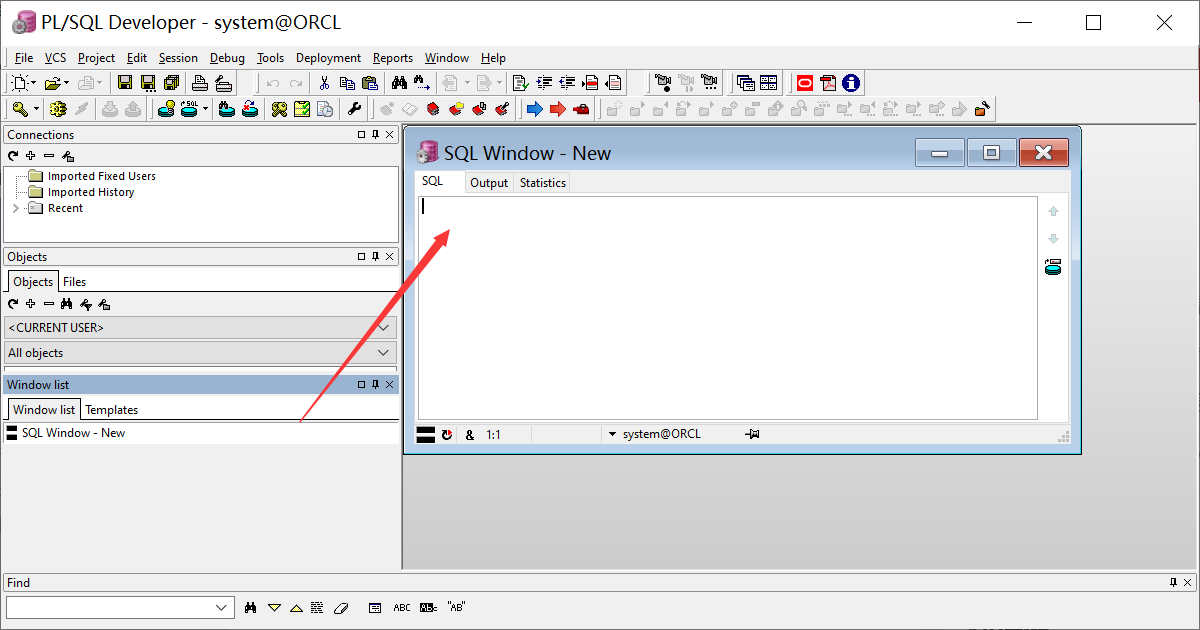Toggle the pin in SQL Window status bar
1200x630 pixels.
pos(752,434)
